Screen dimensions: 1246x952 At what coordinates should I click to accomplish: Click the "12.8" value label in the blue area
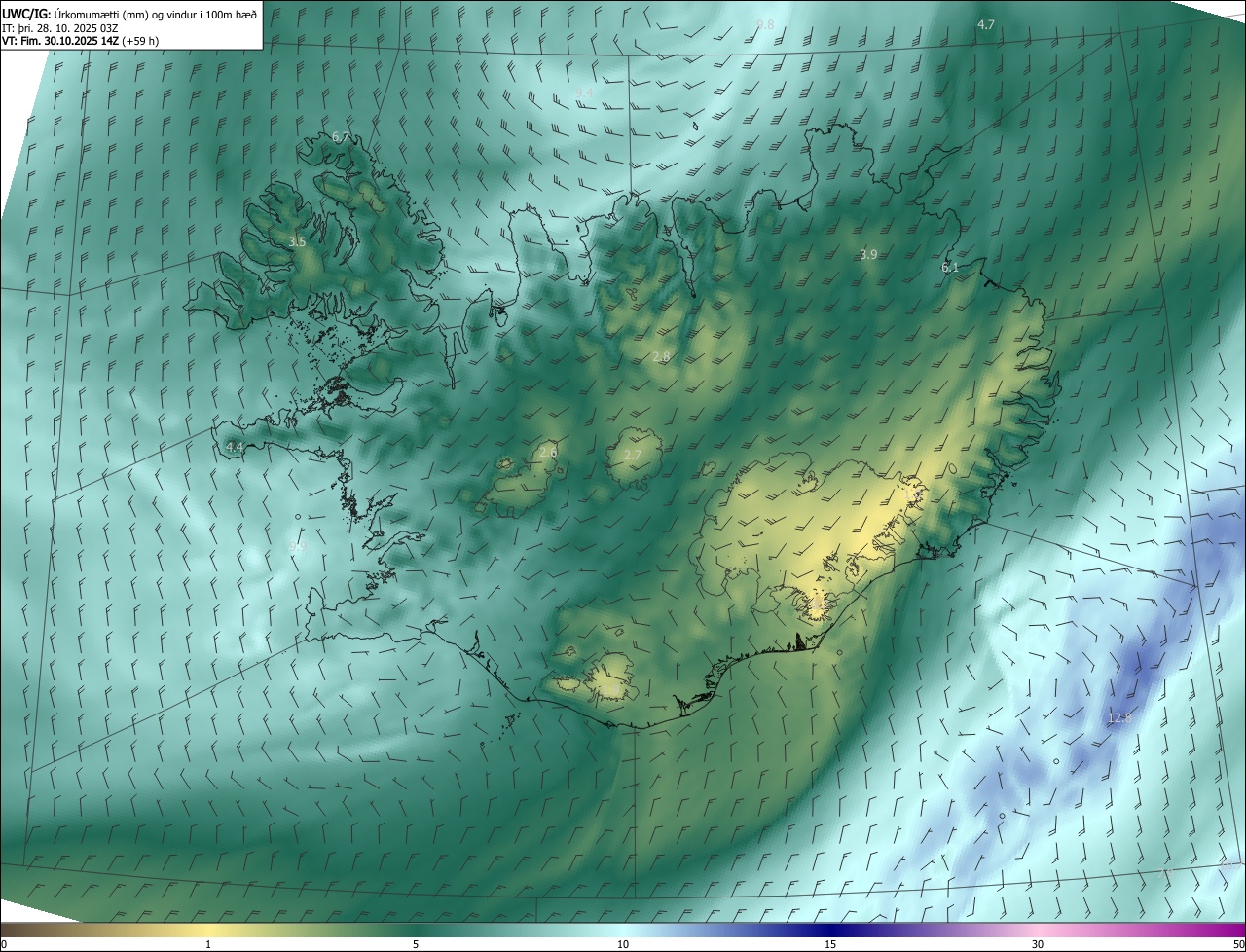tap(1120, 717)
